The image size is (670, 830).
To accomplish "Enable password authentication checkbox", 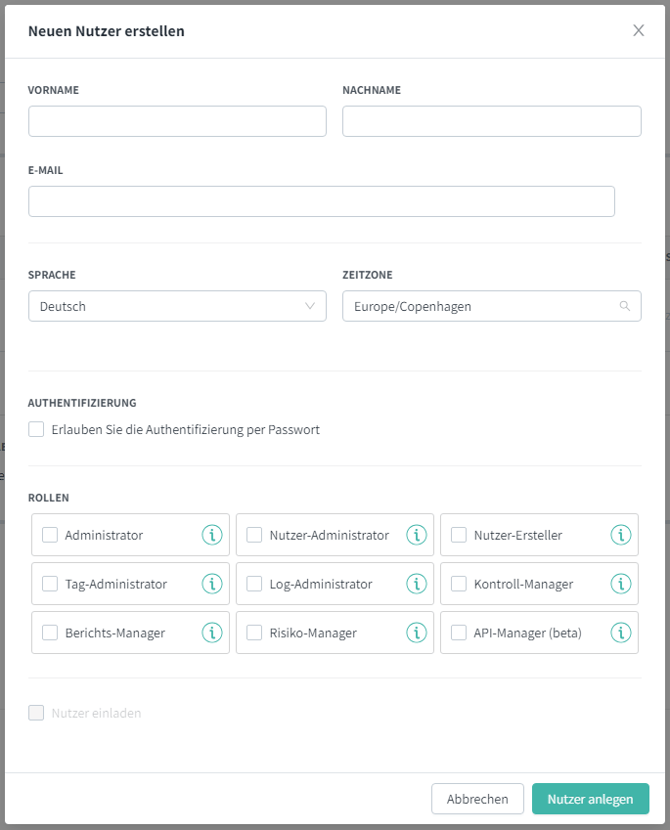I will coord(36,429).
